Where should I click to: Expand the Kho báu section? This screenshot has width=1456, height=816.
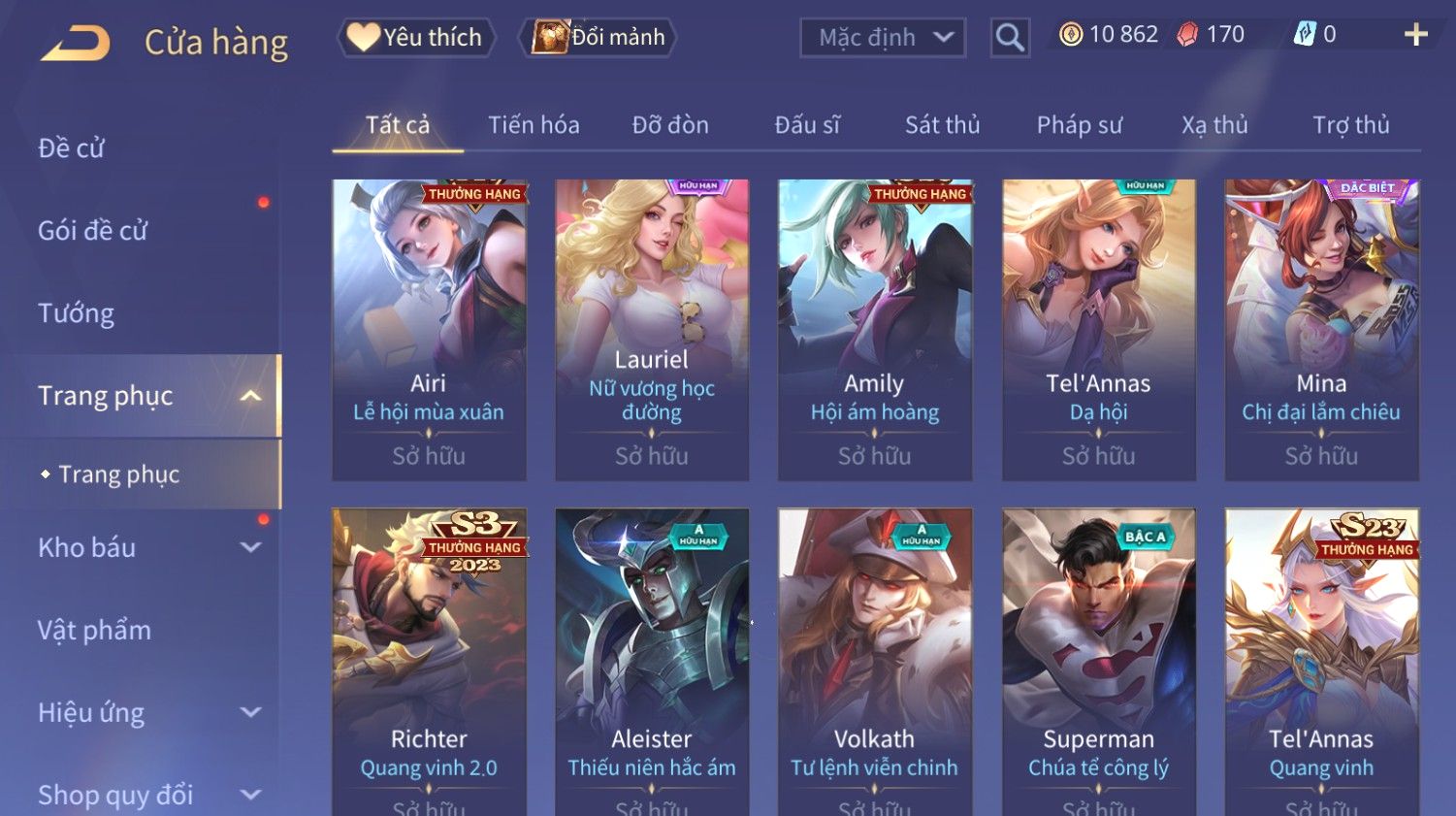click(x=251, y=547)
